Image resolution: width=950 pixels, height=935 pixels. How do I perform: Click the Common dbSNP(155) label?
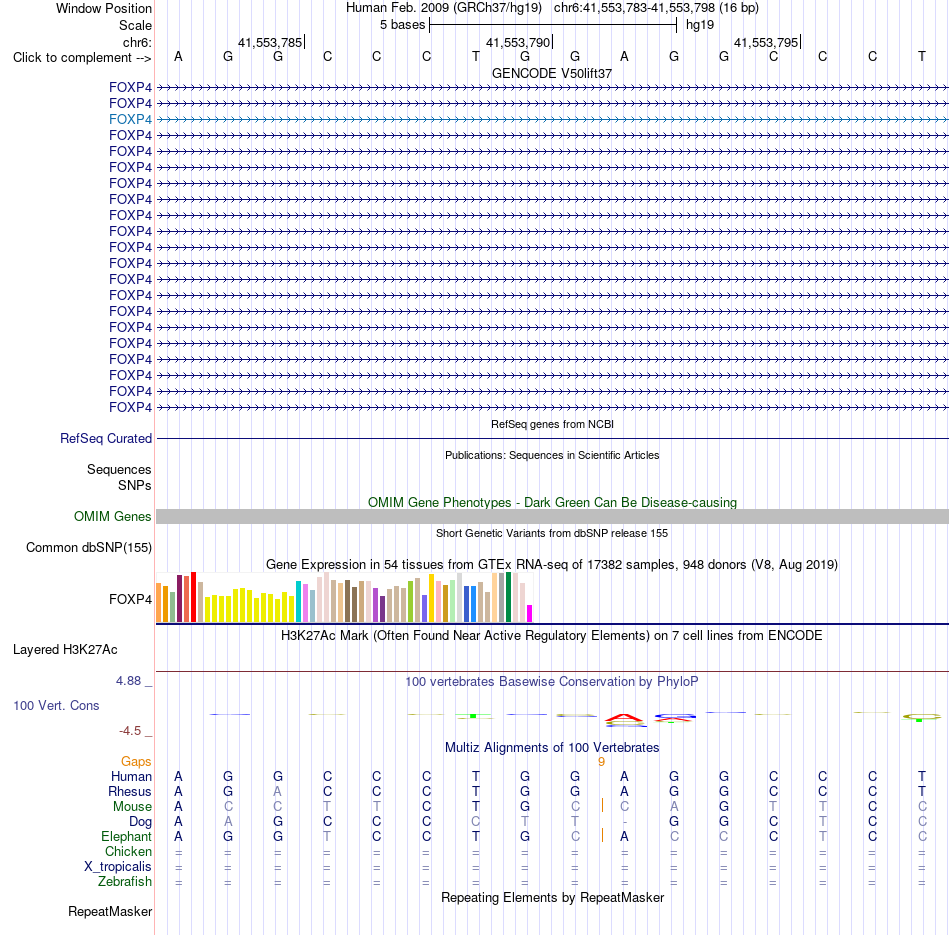89,547
